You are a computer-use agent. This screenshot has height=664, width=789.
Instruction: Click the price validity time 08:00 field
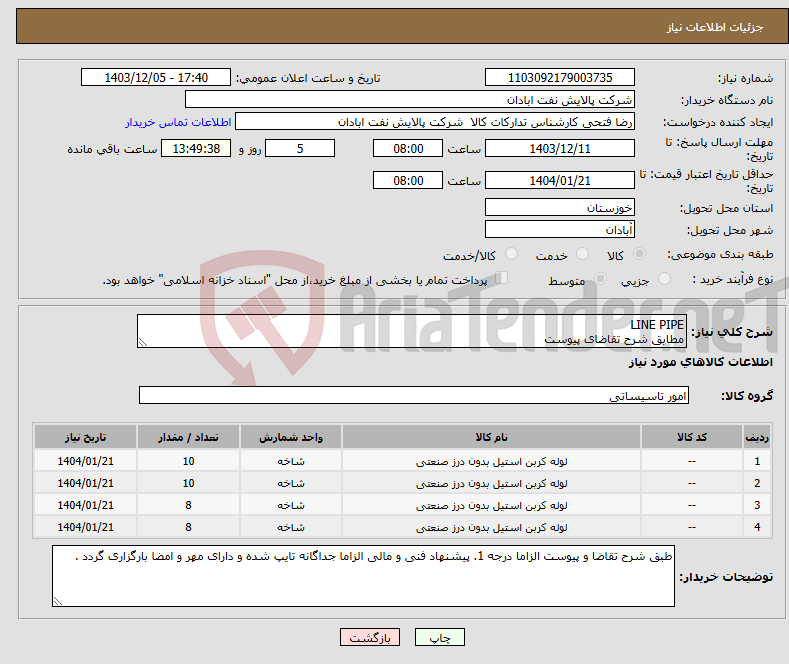click(408, 180)
